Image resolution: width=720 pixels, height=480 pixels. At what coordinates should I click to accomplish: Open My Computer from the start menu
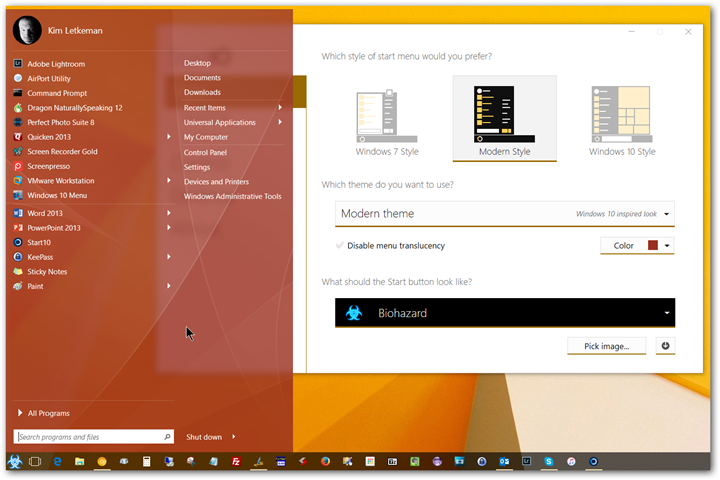(x=206, y=137)
